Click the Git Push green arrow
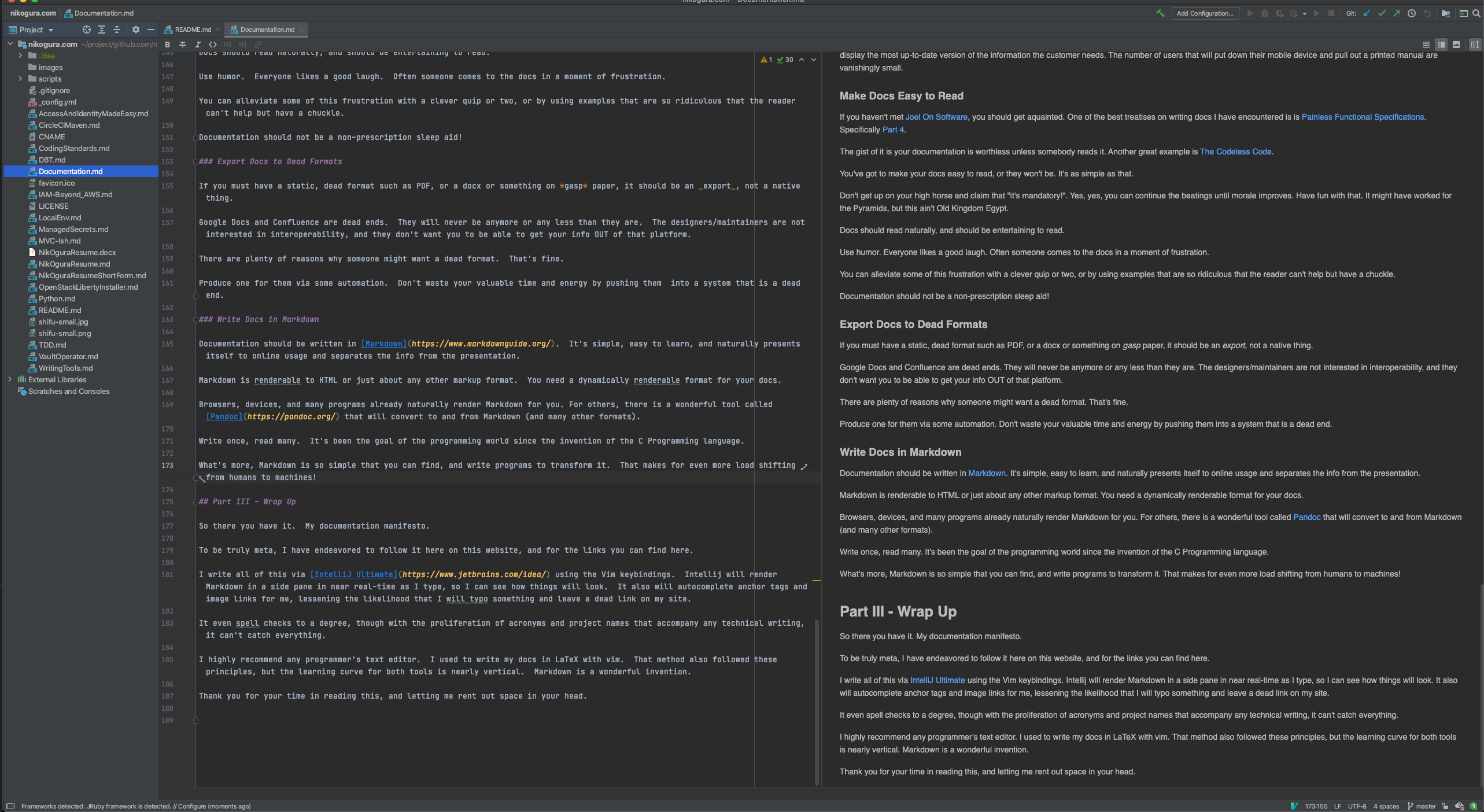Viewport: 1484px width, 812px height. 1397,13
